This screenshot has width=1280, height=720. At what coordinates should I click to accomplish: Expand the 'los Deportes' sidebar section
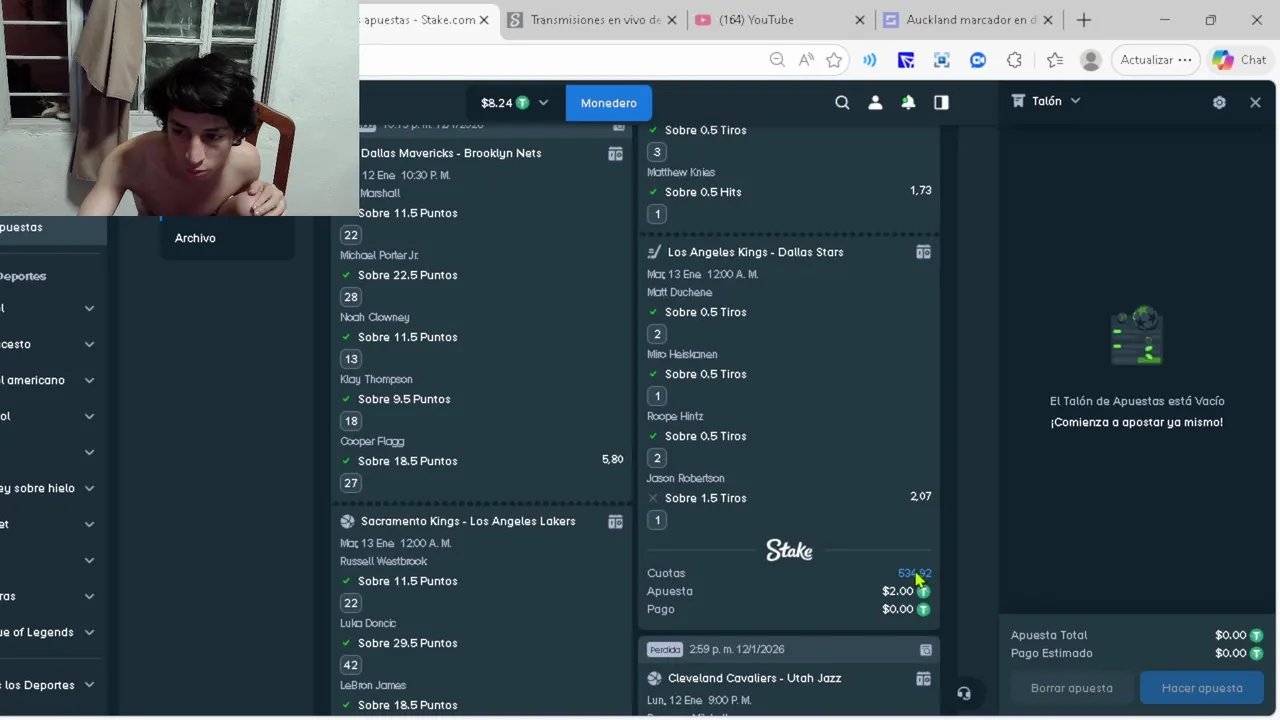[x=89, y=685]
